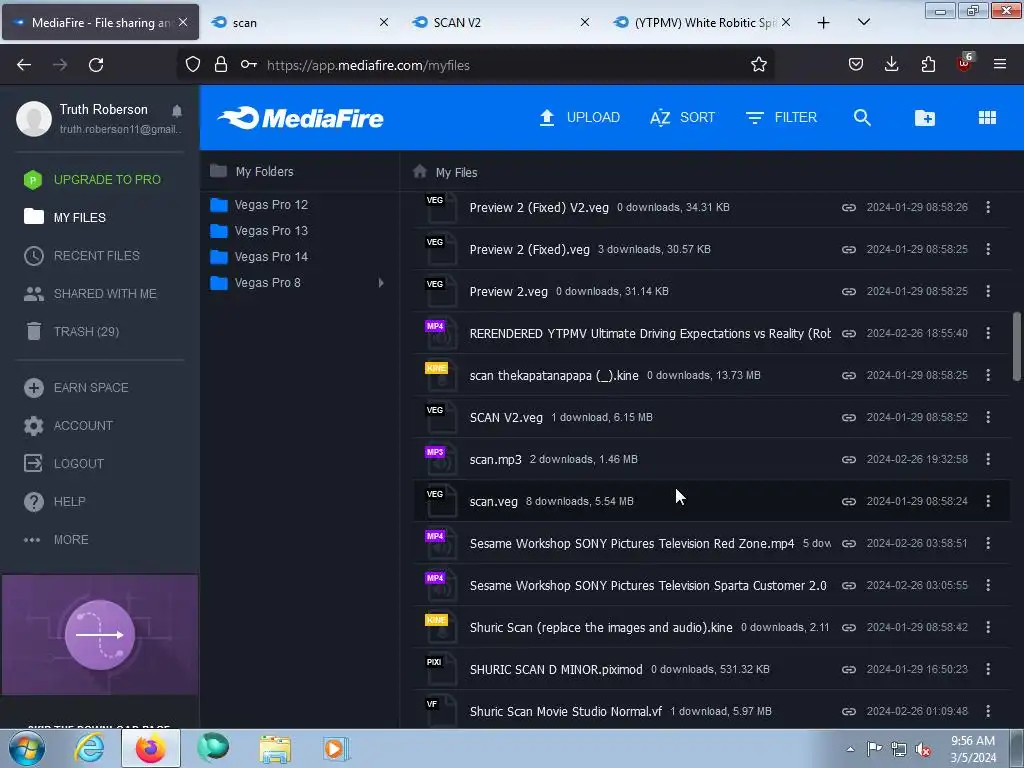Screen dimensions: 1024x768
Task: Open Firefox extensions puzzle icon
Action: [x=928, y=64]
